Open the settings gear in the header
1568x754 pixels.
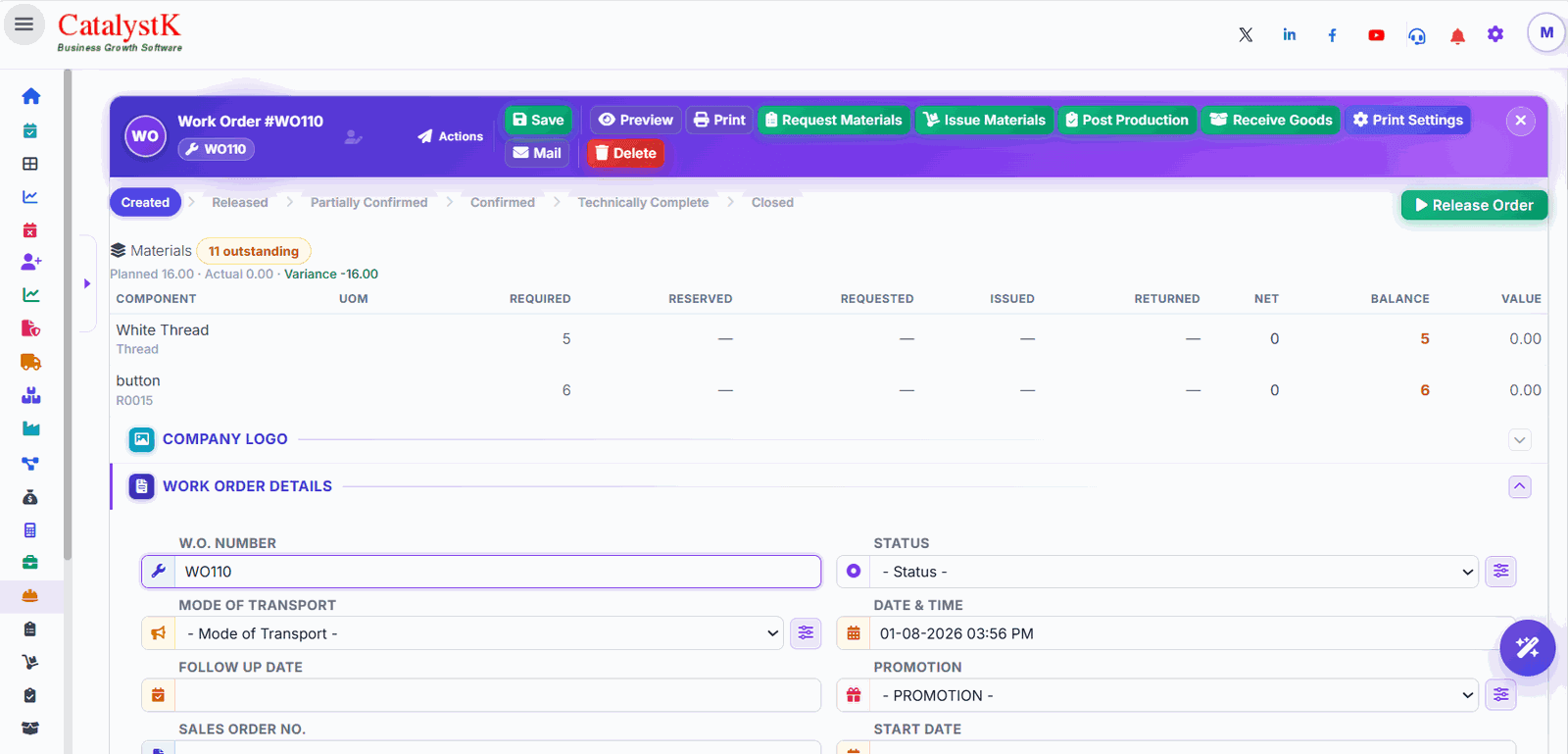click(1495, 34)
